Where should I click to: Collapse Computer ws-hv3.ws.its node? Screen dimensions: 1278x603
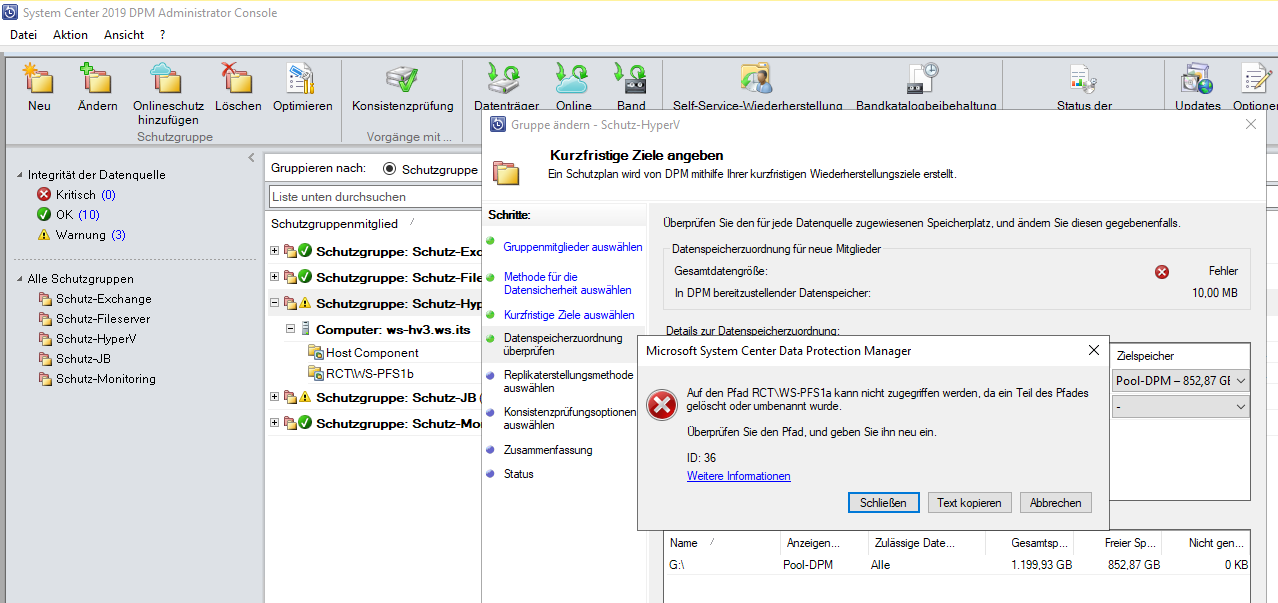(x=290, y=329)
